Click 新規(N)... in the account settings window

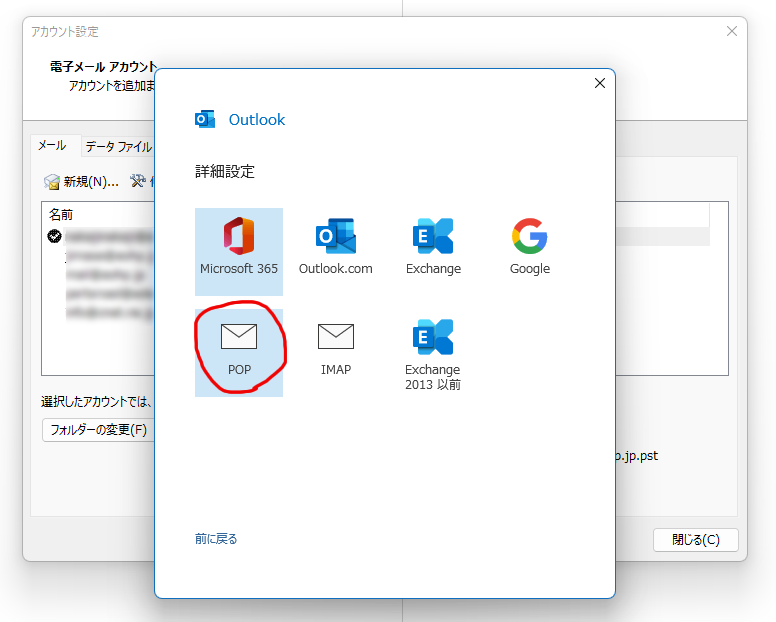click(82, 182)
